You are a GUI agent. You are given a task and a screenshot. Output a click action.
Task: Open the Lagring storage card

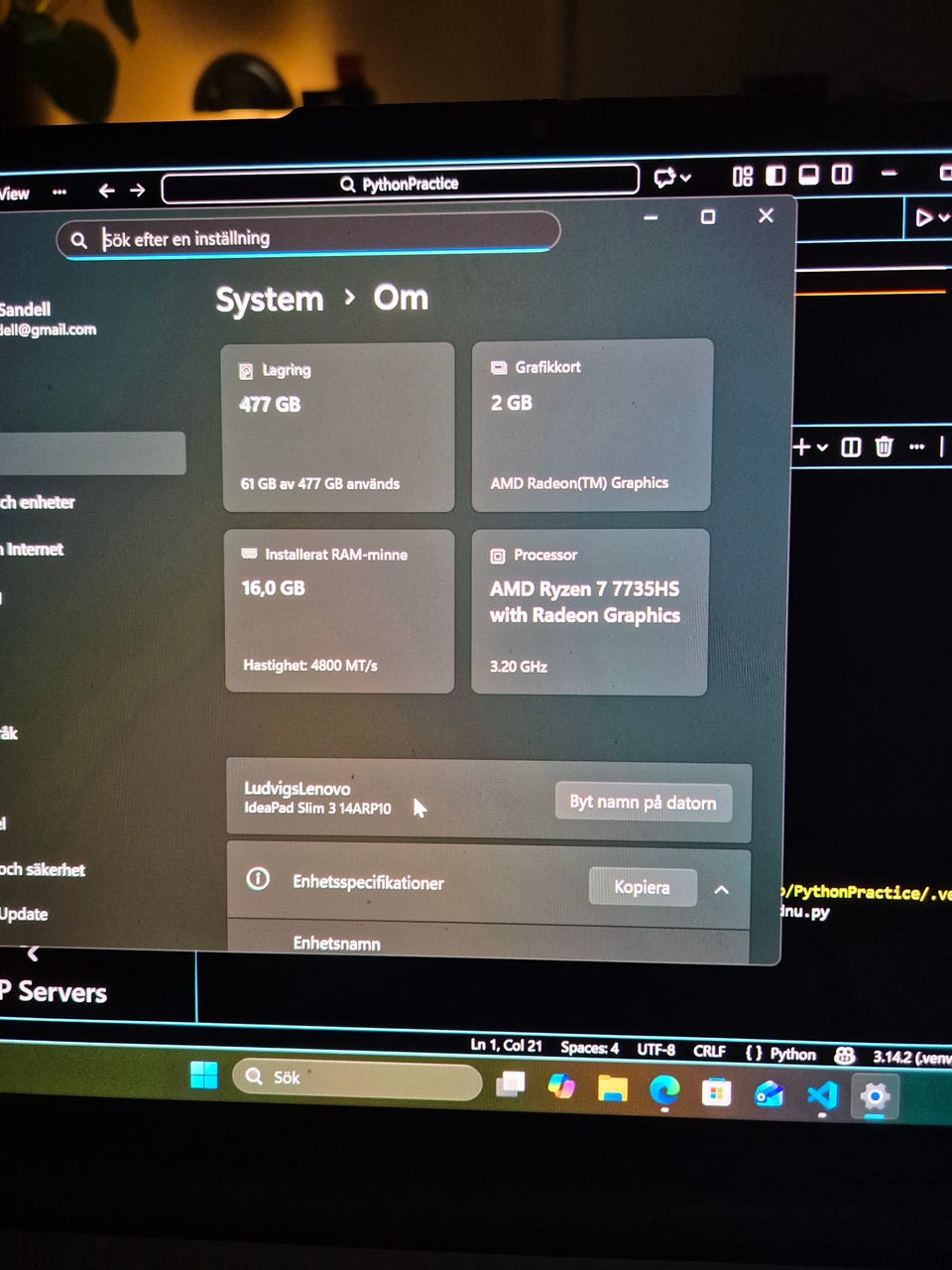click(338, 428)
